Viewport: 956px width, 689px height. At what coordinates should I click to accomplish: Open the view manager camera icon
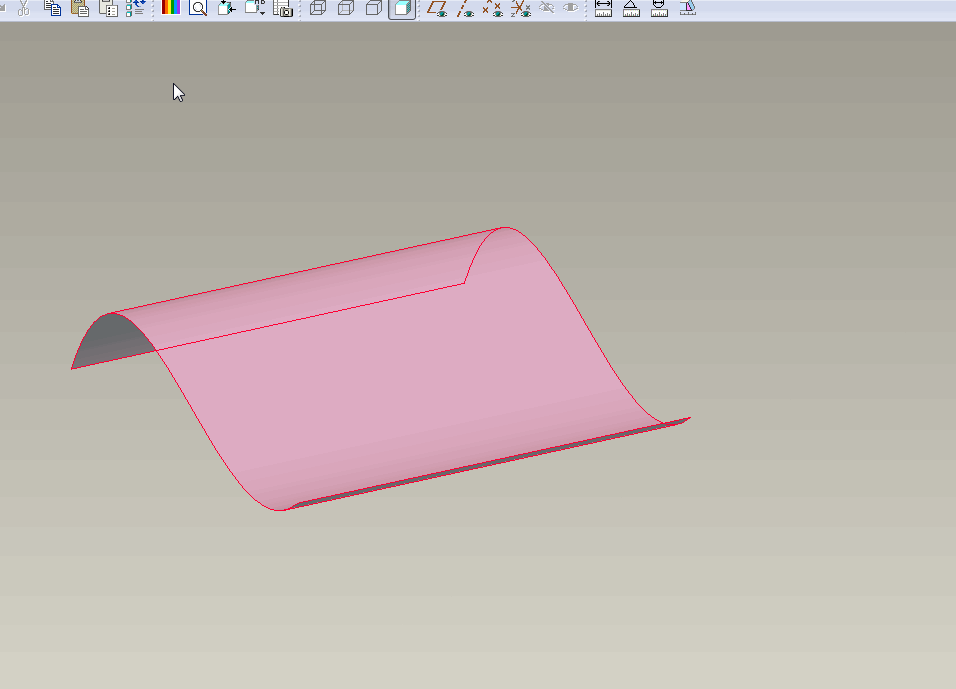click(283, 8)
